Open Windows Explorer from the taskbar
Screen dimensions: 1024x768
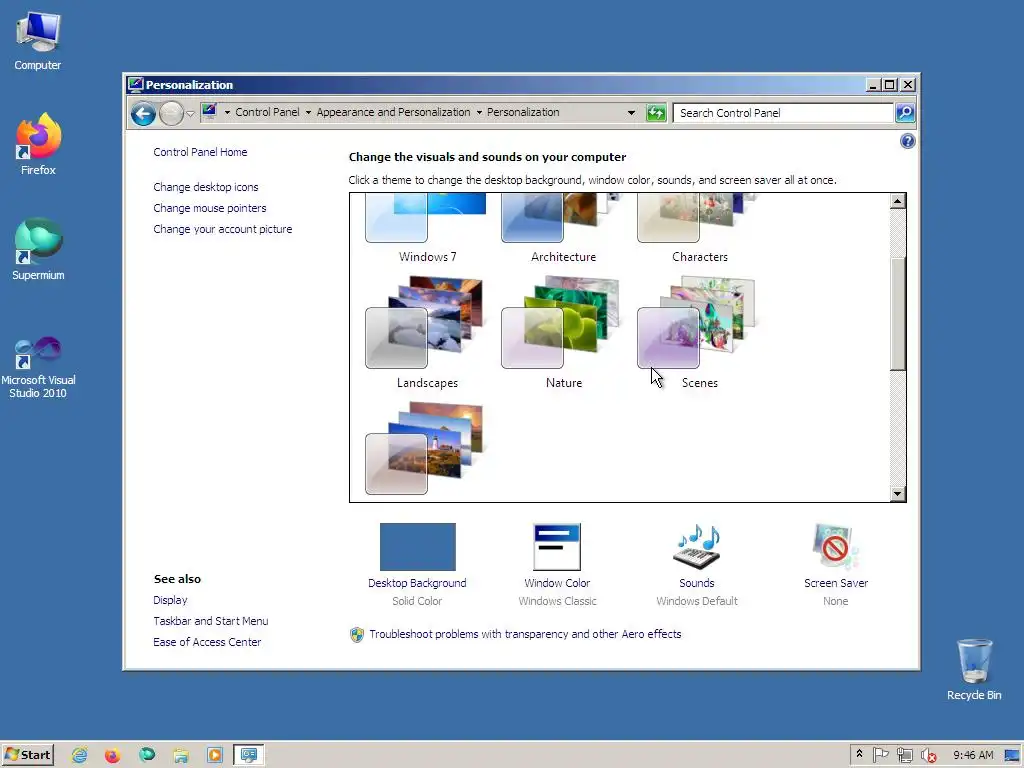[x=181, y=756]
